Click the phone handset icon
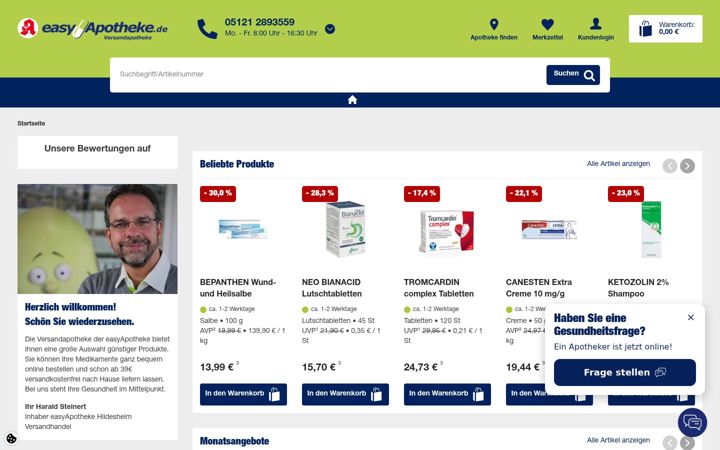This screenshot has height=450, width=720. (x=207, y=29)
